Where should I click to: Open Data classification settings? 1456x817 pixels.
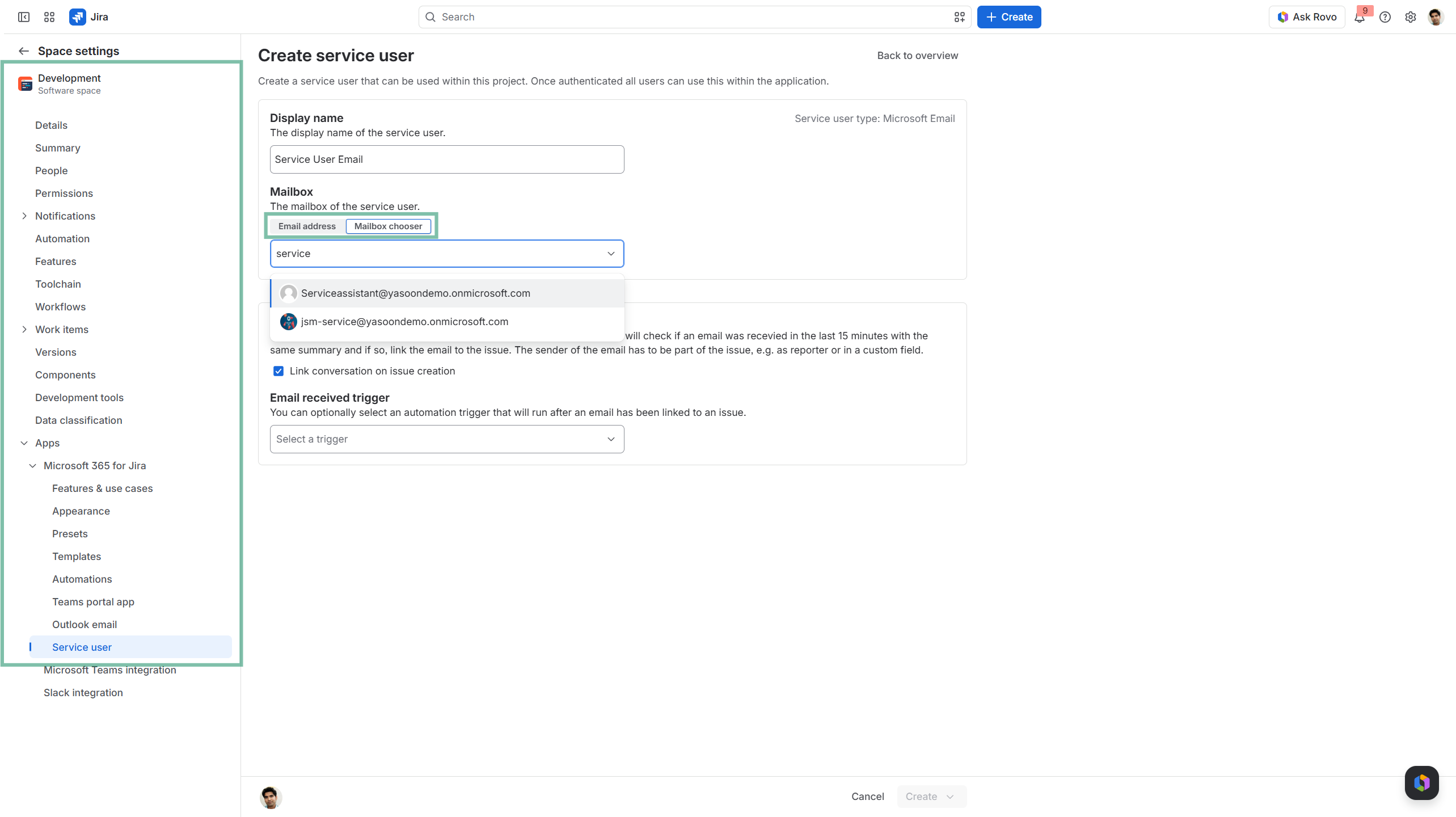click(x=79, y=420)
